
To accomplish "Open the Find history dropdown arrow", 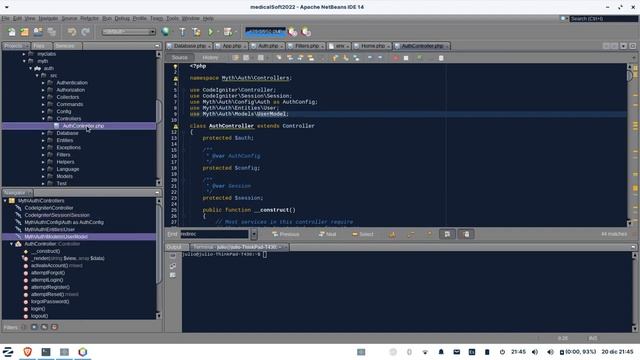I will 254,234.
